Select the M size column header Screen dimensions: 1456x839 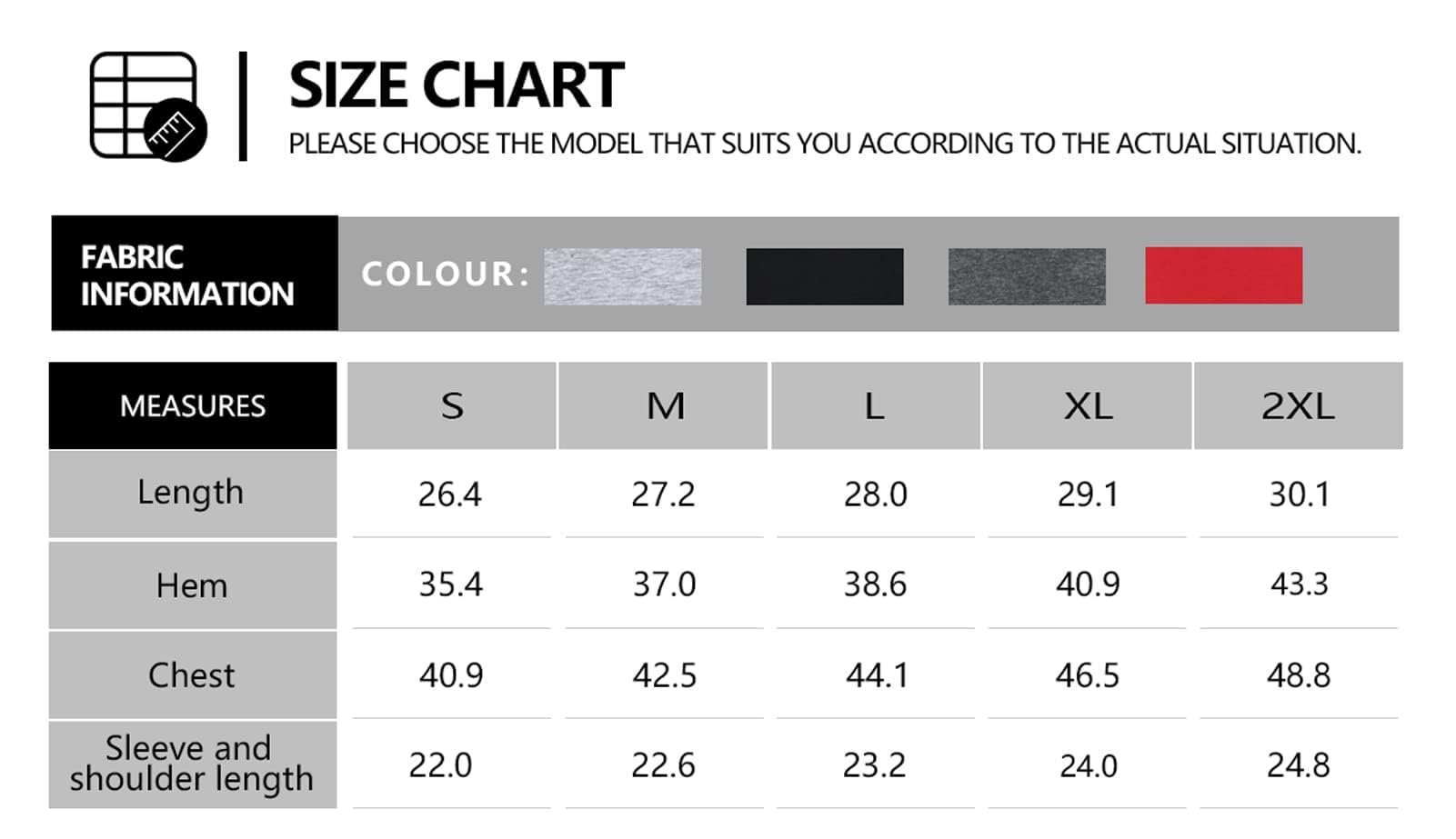click(664, 405)
